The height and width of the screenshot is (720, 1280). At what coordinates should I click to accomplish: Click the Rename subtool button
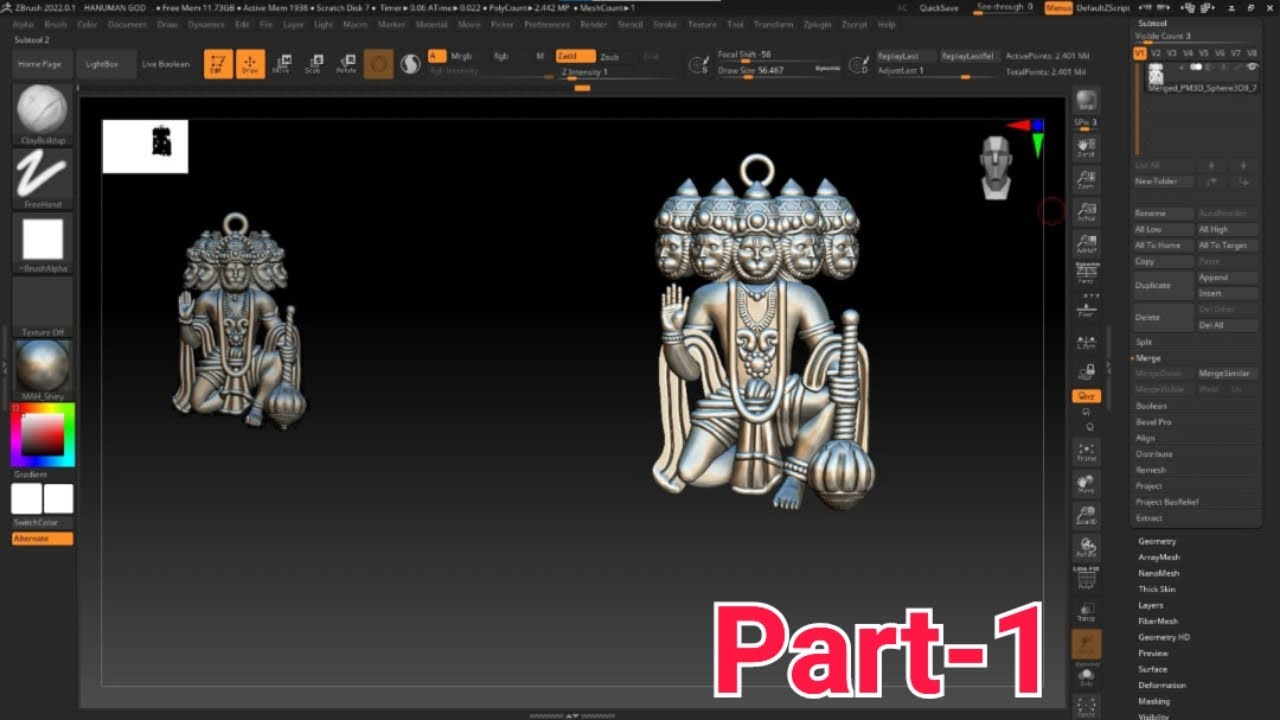click(x=1163, y=213)
